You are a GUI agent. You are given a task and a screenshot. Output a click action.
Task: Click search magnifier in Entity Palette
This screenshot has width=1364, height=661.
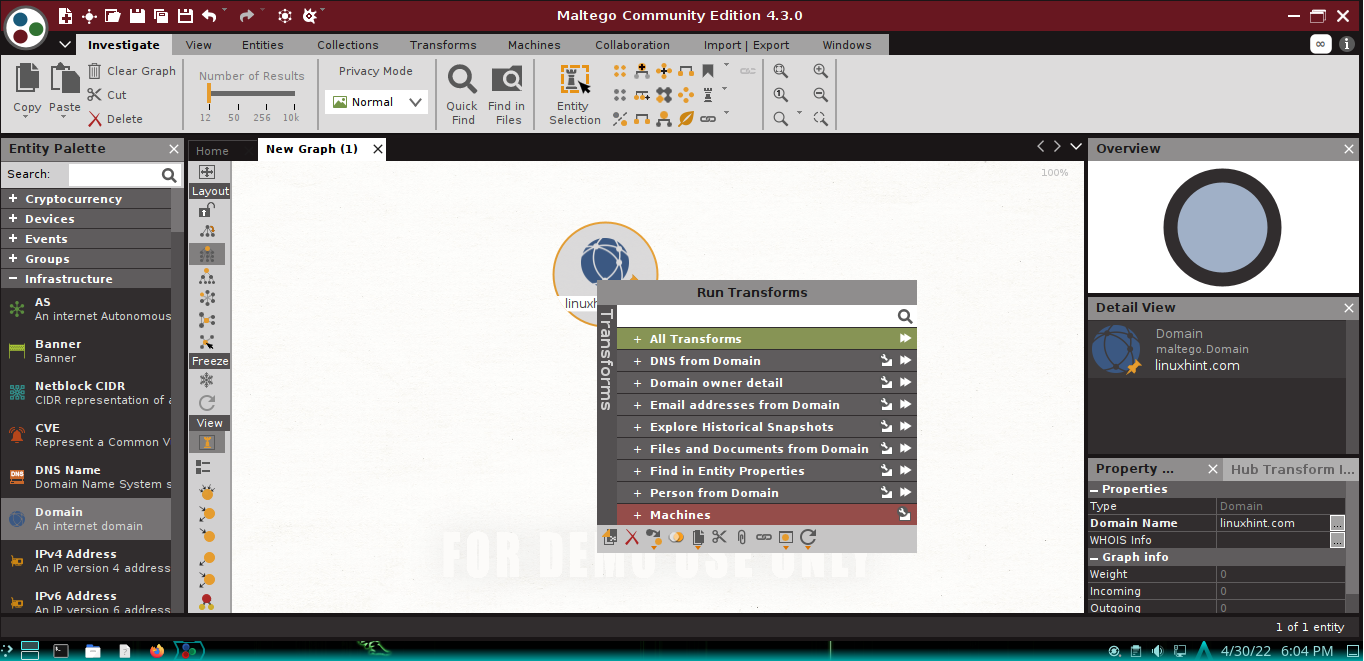coord(169,175)
